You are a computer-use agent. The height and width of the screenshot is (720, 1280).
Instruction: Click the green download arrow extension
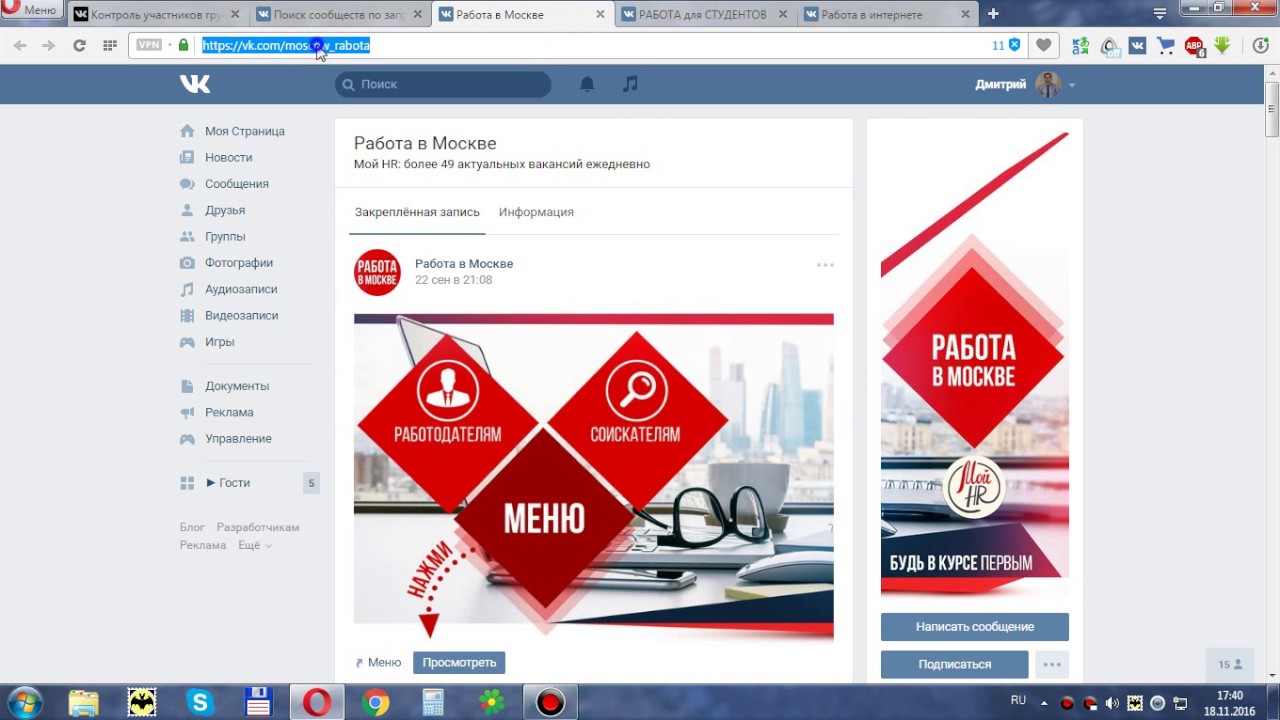[1222, 45]
